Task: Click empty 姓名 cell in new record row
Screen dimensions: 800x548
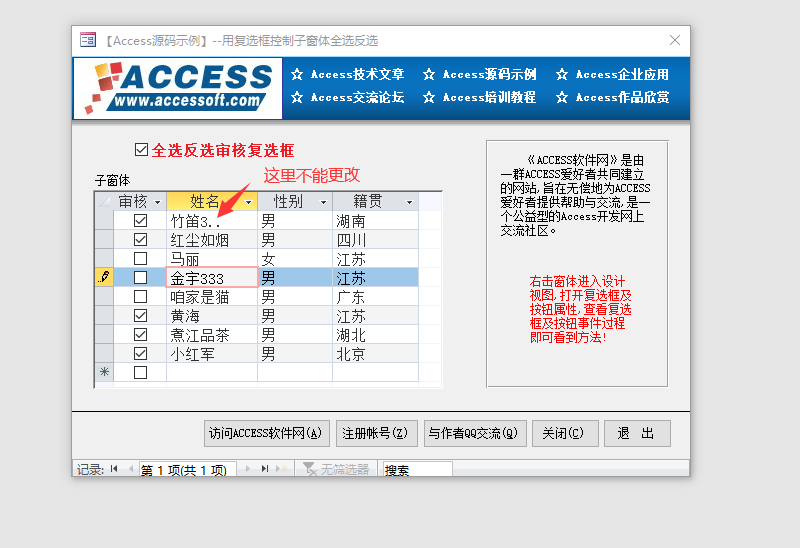Action: 212,372
